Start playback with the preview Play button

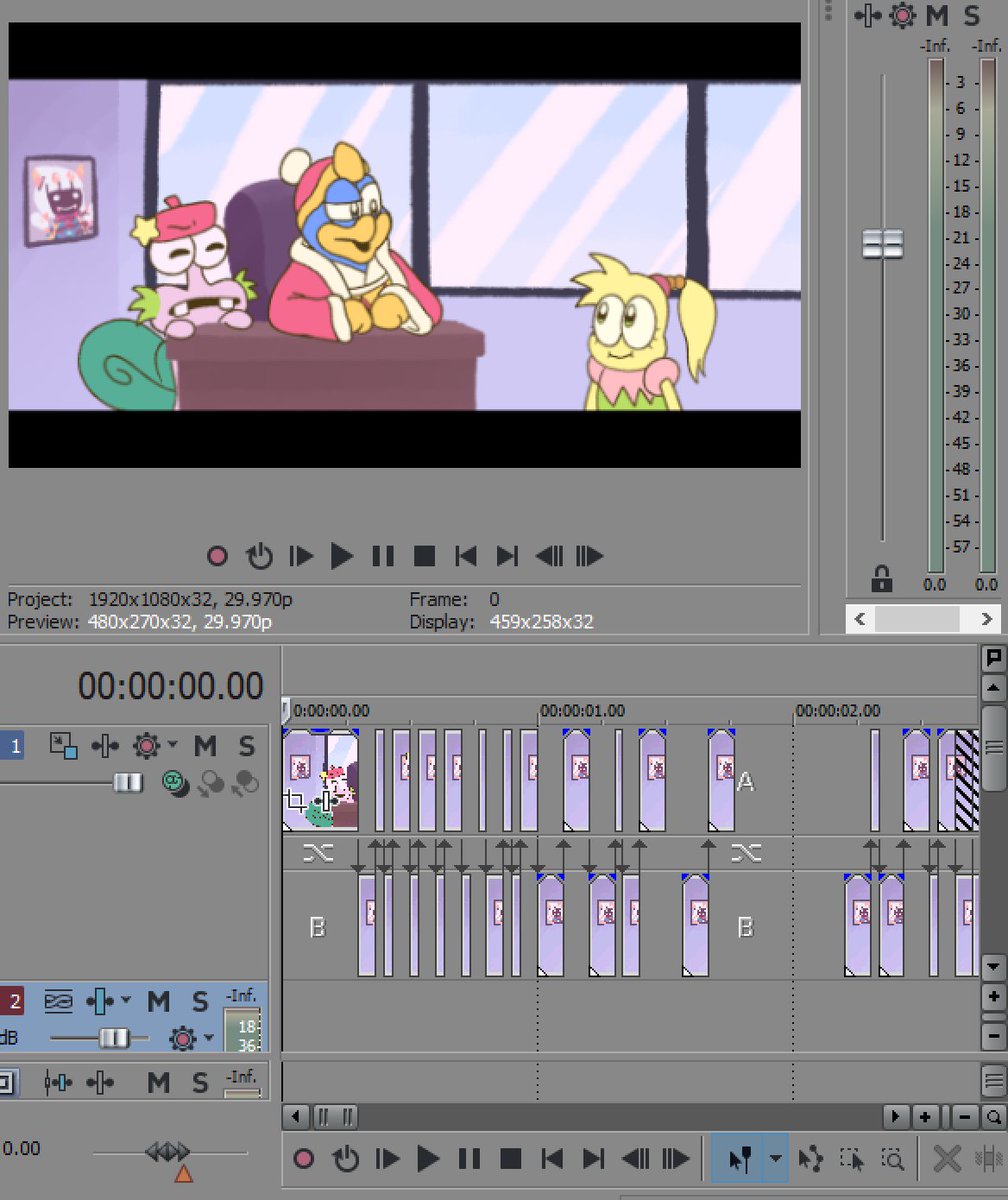342,555
